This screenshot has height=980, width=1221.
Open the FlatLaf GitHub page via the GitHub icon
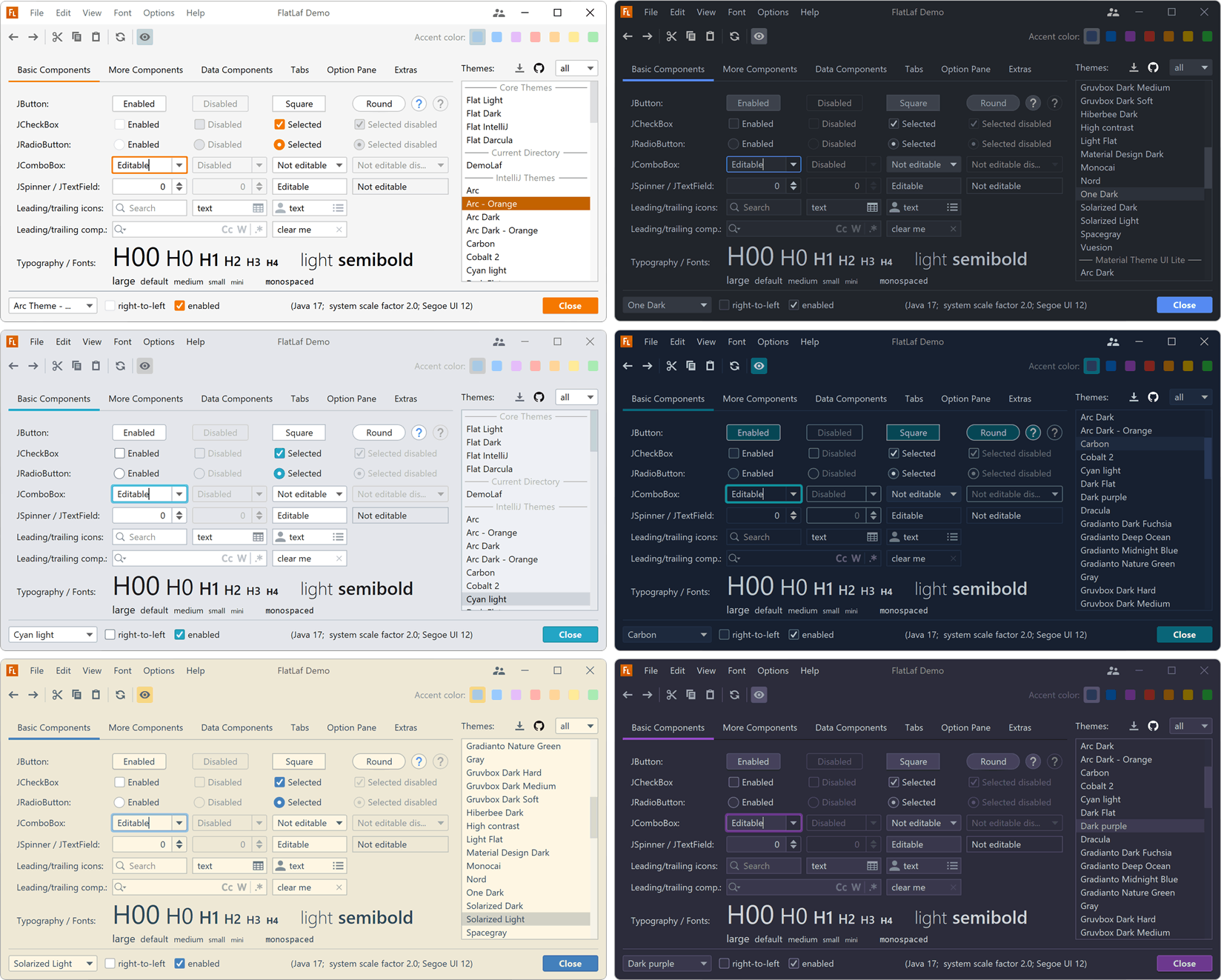(x=539, y=67)
